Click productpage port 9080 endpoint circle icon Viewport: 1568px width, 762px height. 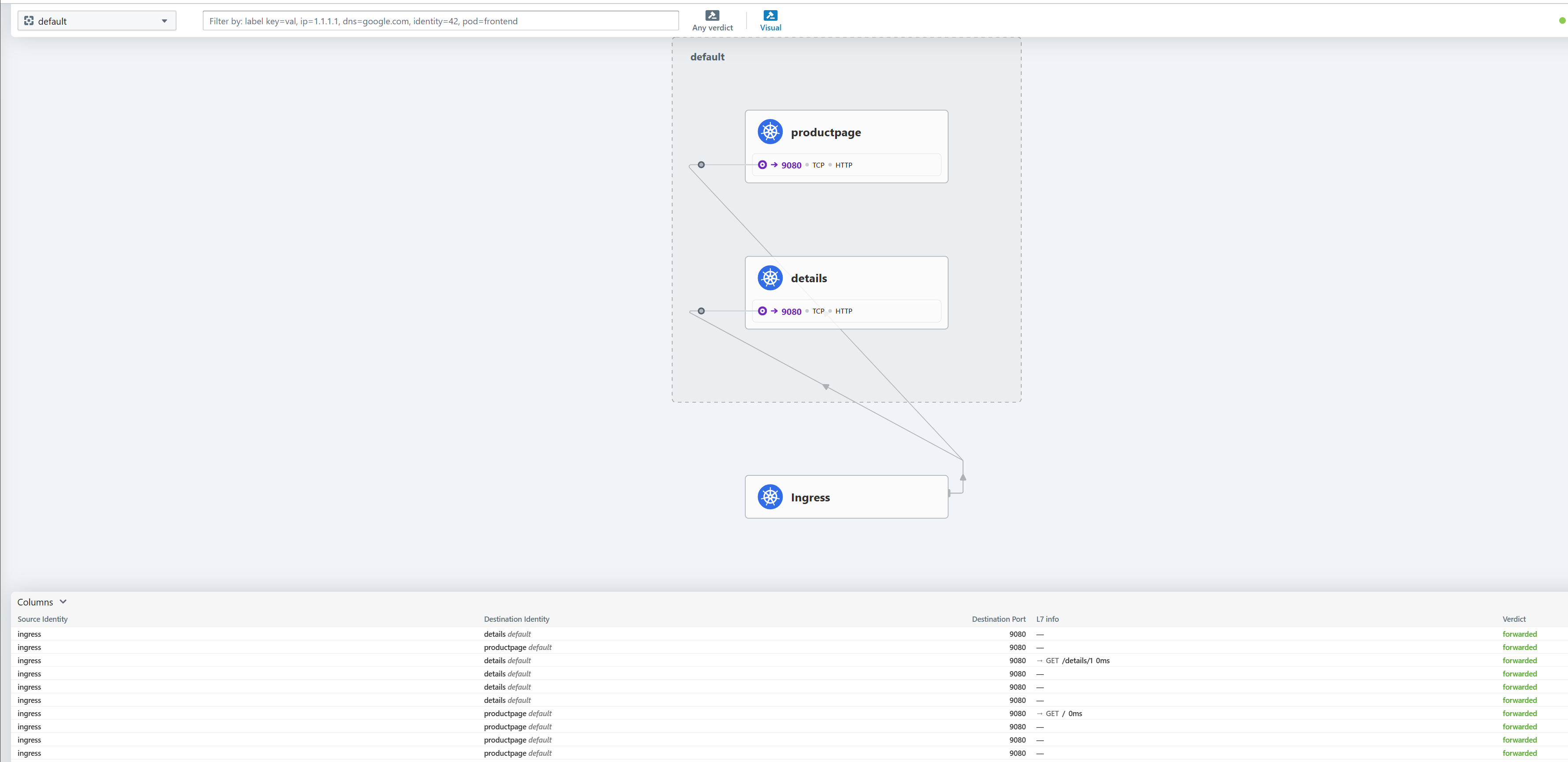(x=762, y=165)
